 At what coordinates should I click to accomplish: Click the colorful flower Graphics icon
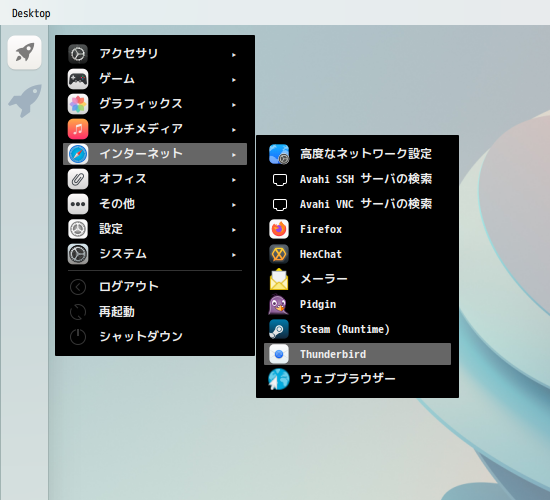(78, 104)
